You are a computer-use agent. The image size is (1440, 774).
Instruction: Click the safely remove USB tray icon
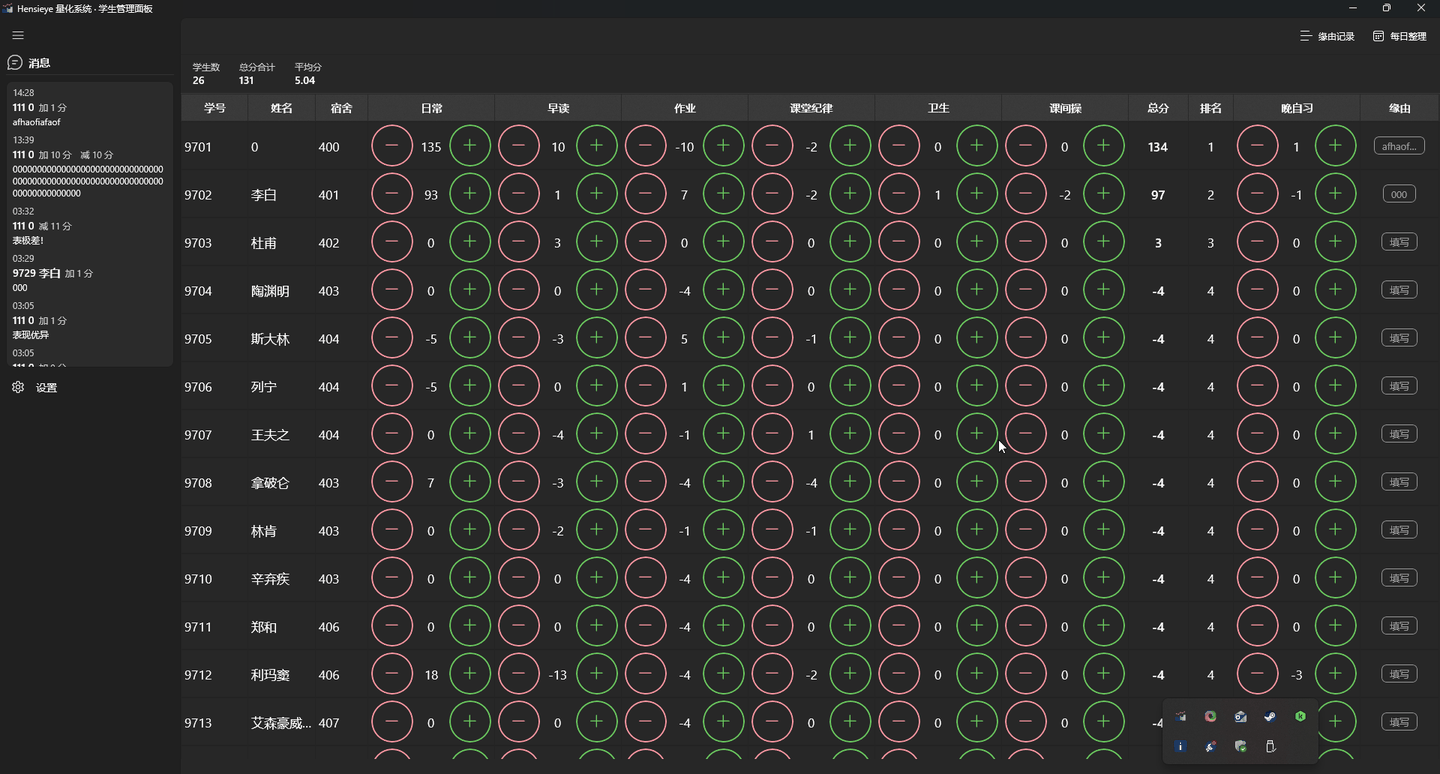(1270, 747)
